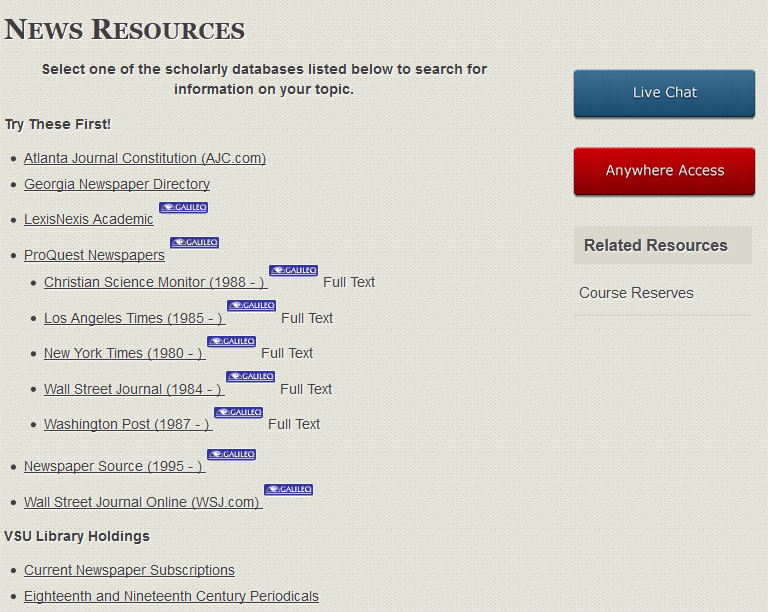Open Course Reserves under Related Resources

point(636,293)
